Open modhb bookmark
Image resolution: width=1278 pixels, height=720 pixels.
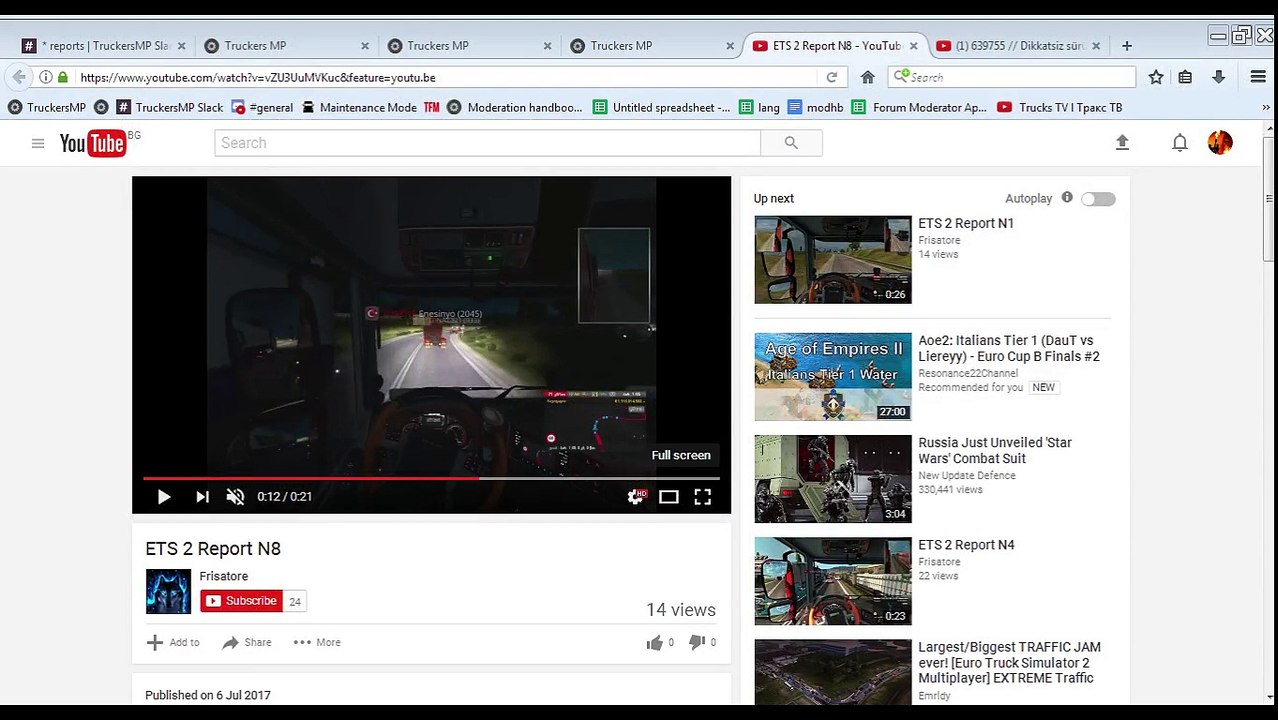click(816, 107)
